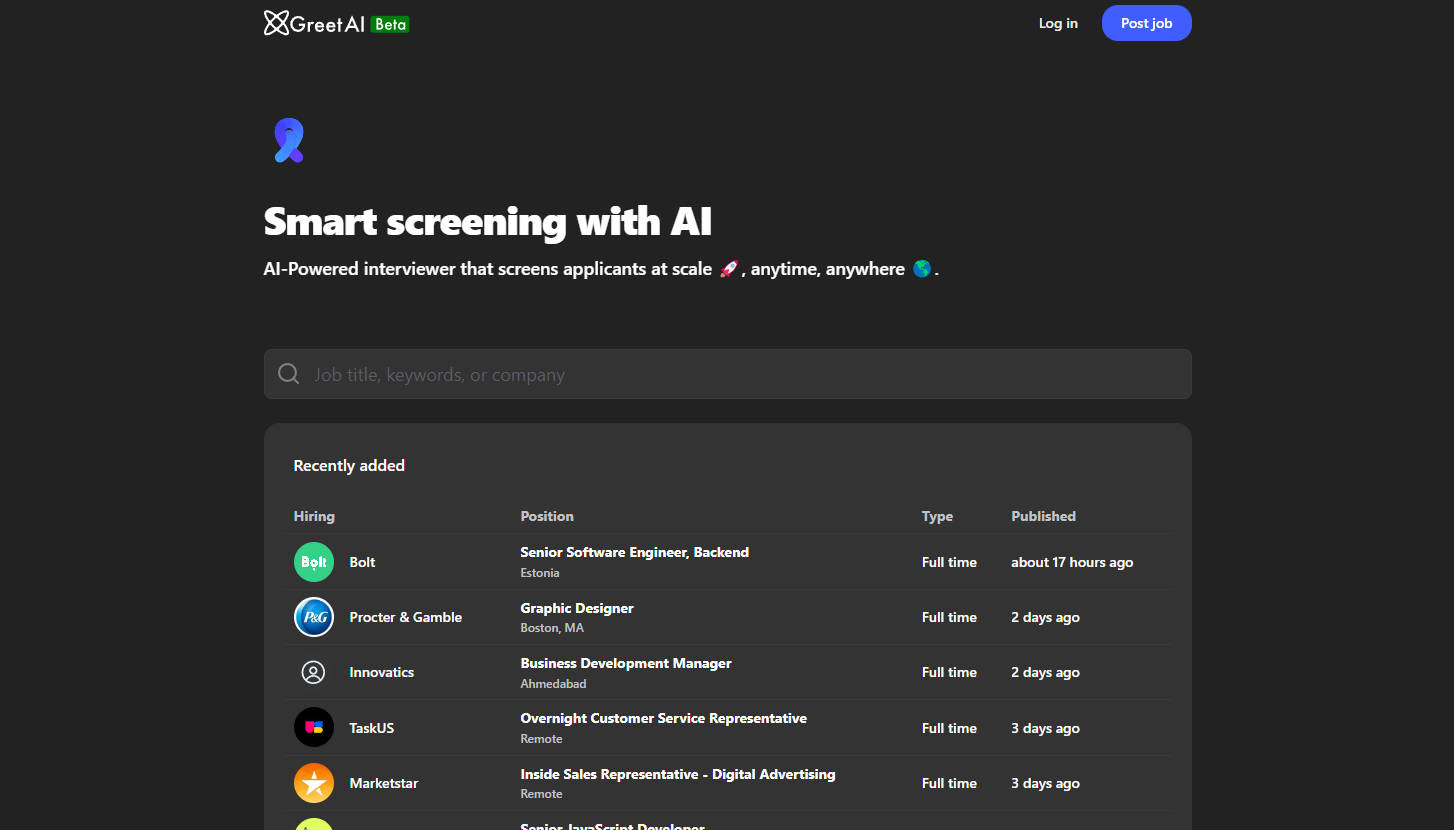Image resolution: width=1454 pixels, height=830 pixels.
Task: Click the Log in link
Action: [x=1058, y=23]
